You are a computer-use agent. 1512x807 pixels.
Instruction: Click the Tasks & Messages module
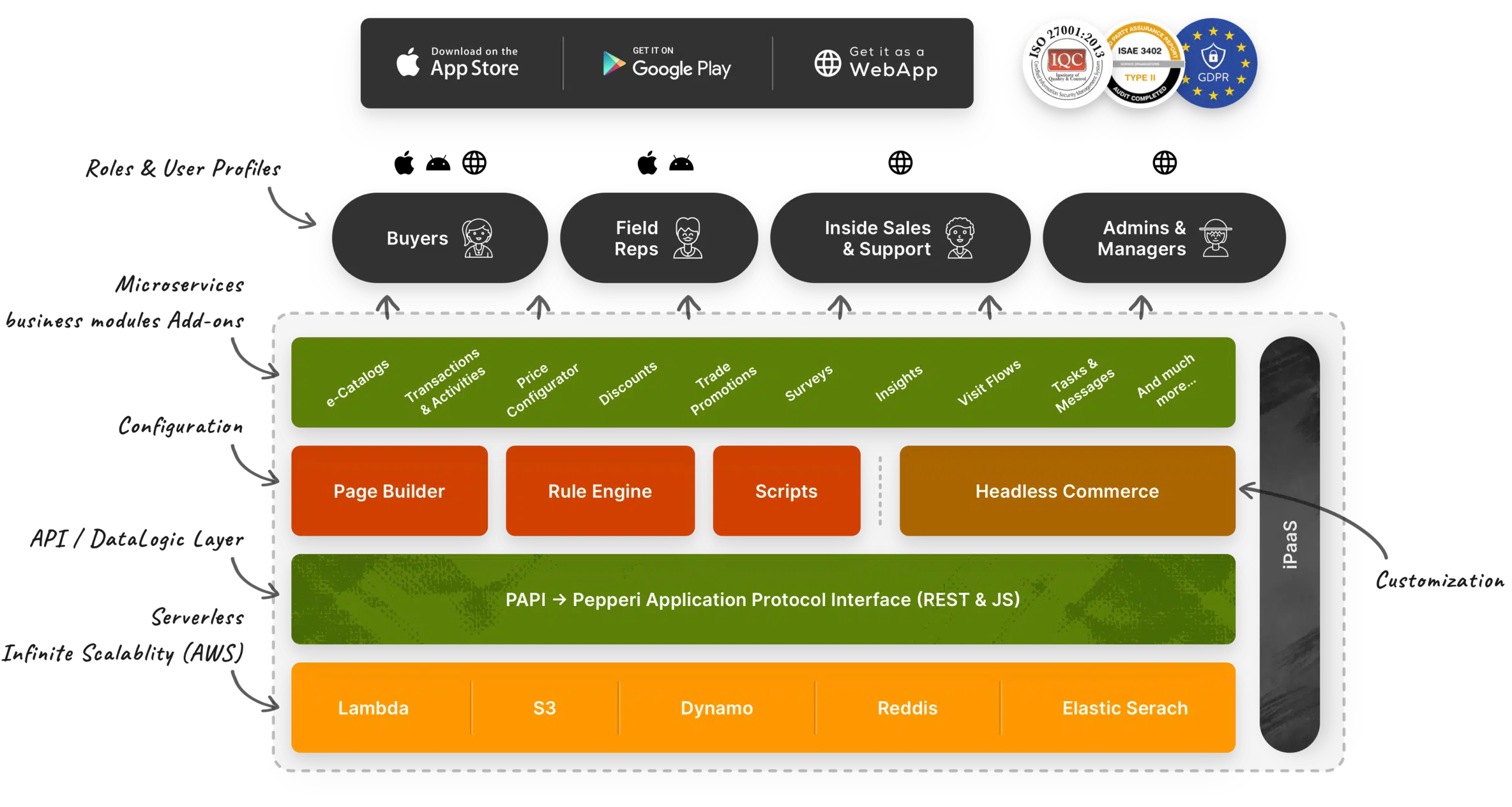tap(1083, 385)
